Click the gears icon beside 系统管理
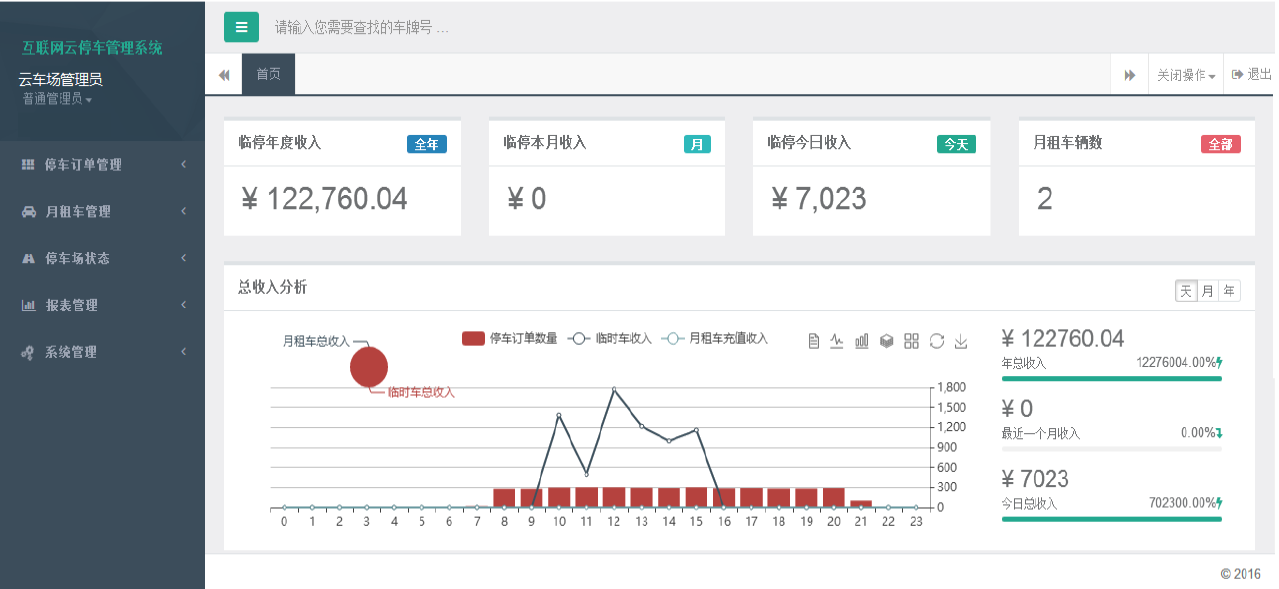 pyautogui.click(x=28, y=352)
